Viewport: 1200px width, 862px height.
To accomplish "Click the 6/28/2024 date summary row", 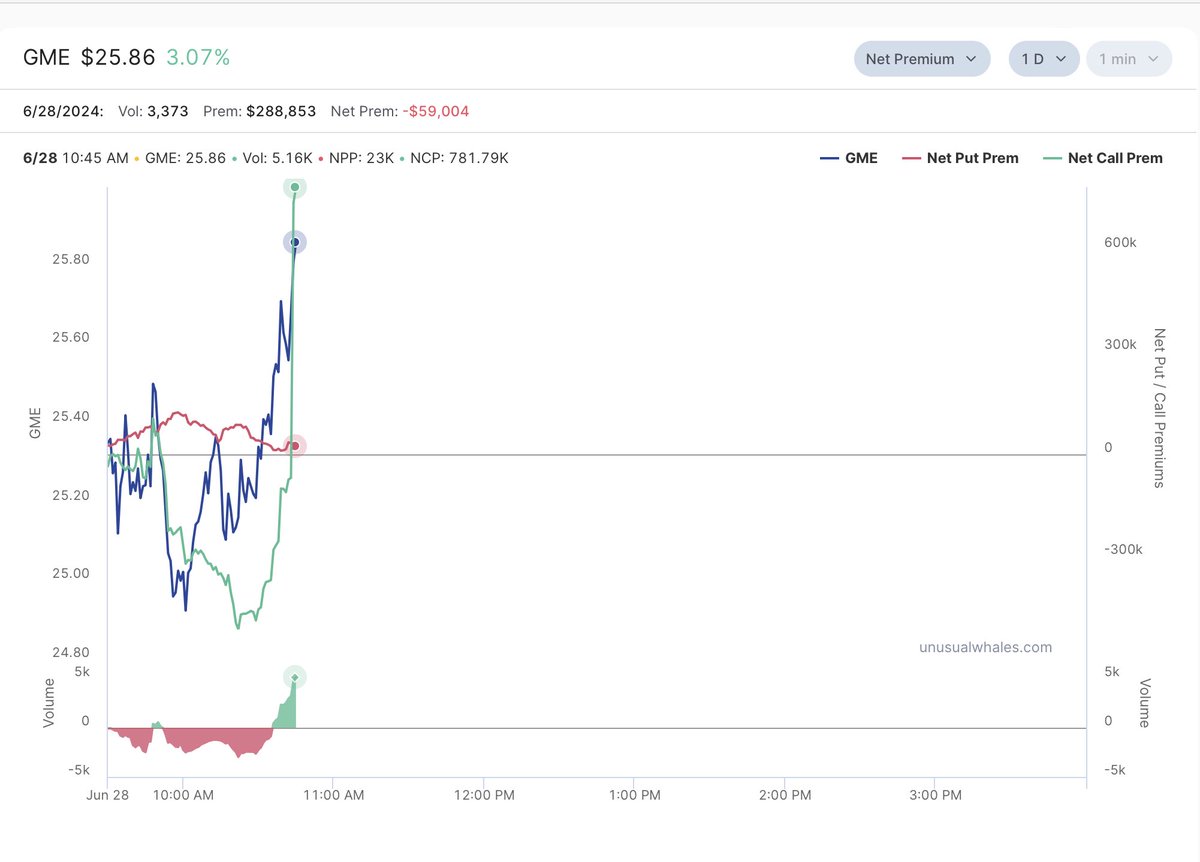I will (x=63, y=111).
